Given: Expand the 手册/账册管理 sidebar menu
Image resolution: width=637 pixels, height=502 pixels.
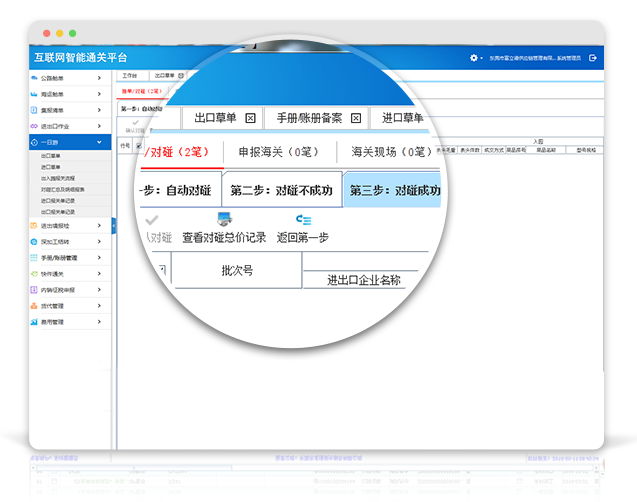Looking at the screenshot, I should click(99, 258).
